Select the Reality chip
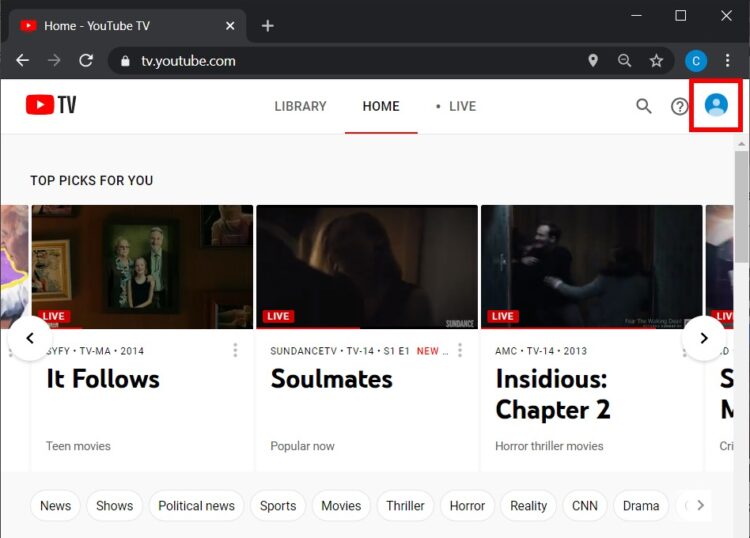Viewport: 750px width, 538px height. 529,506
